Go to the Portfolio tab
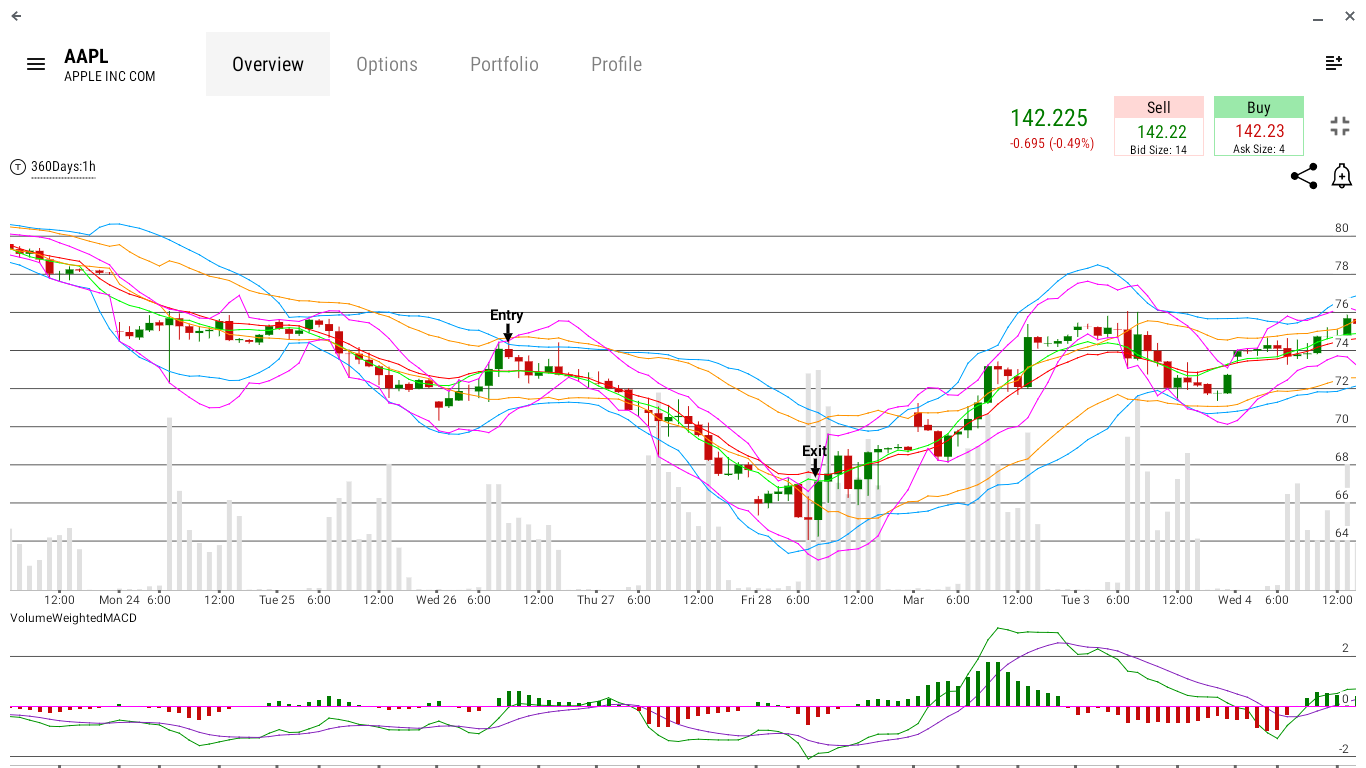Screen dimensions: 1366x768 504,64
